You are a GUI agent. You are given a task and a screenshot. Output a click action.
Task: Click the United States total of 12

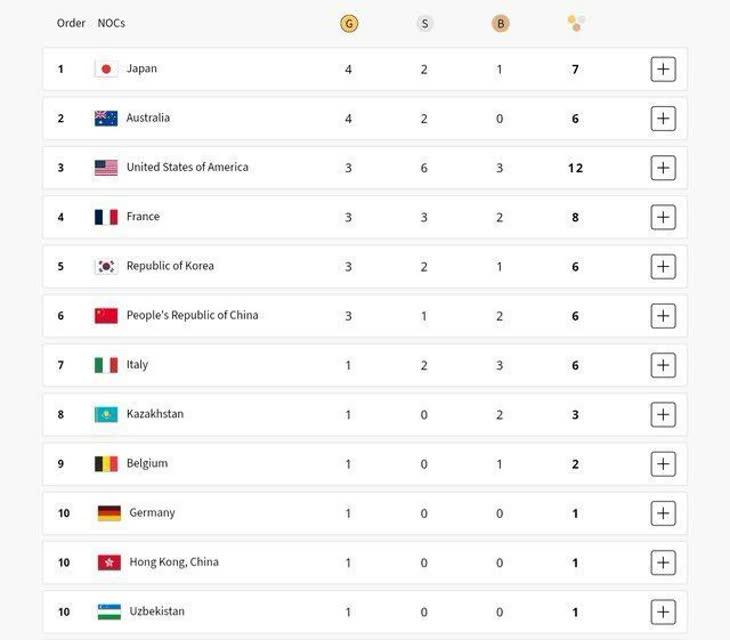pos(575,168)
